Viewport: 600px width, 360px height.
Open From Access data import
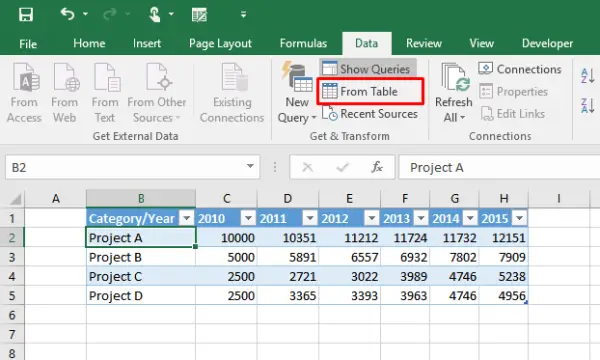tap(24, 93)
